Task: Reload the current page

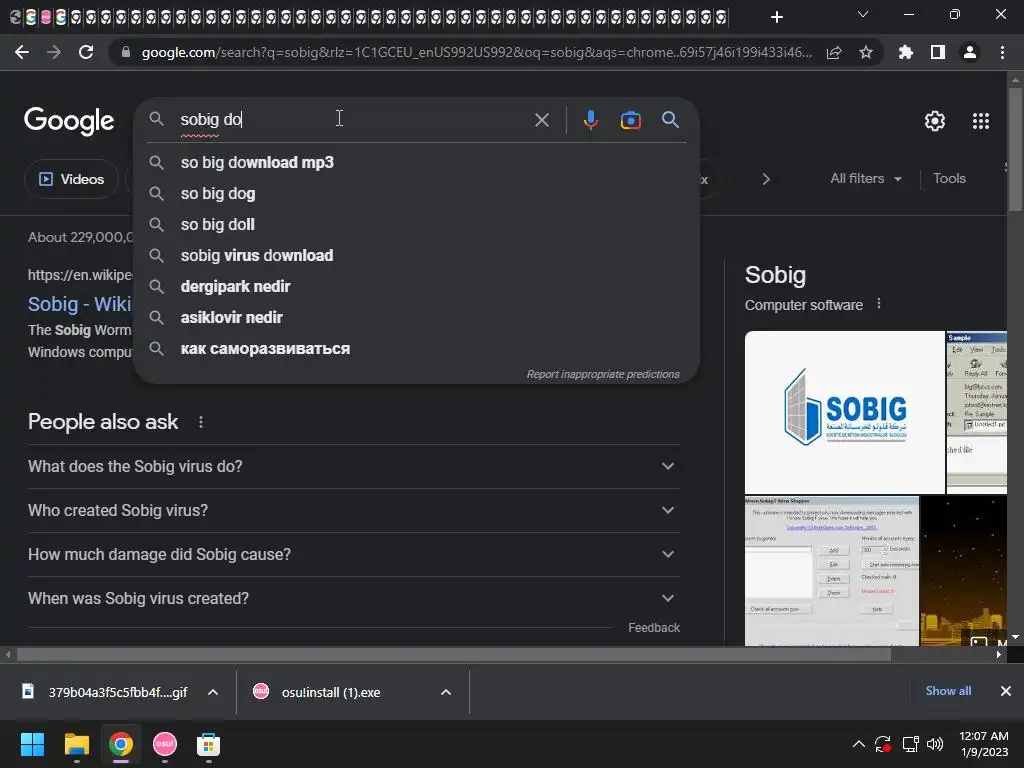Action: tap(86, 52)
